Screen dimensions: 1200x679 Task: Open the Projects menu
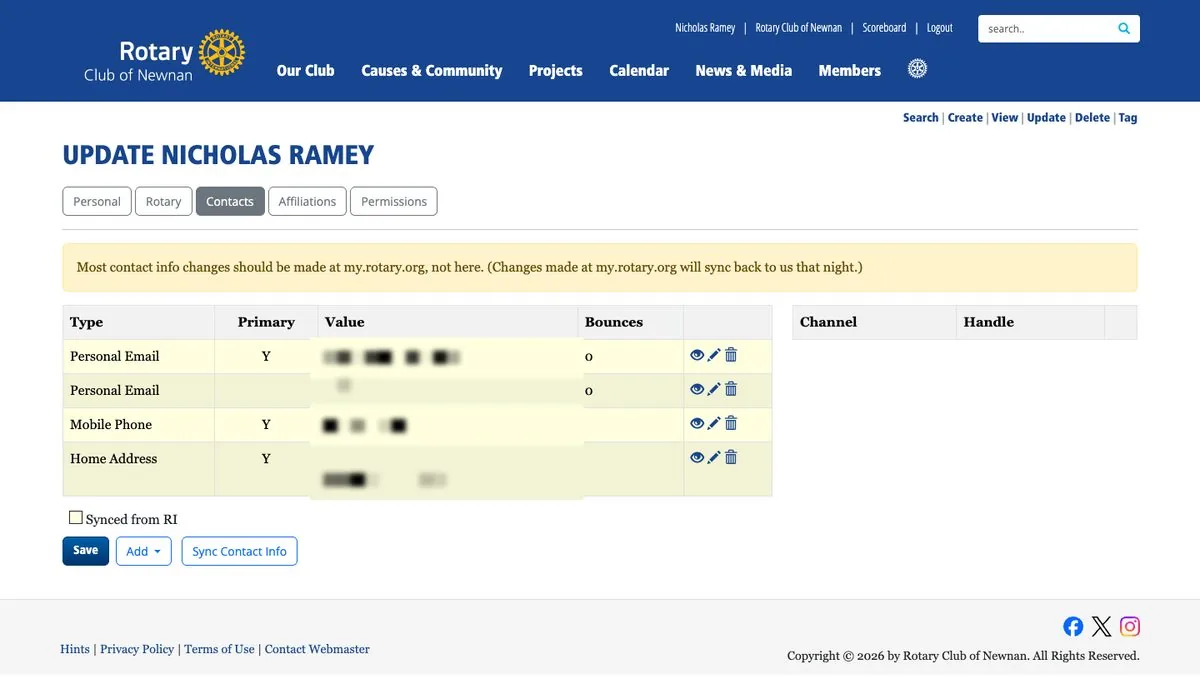pyautogui.click(x=556, y=70)
